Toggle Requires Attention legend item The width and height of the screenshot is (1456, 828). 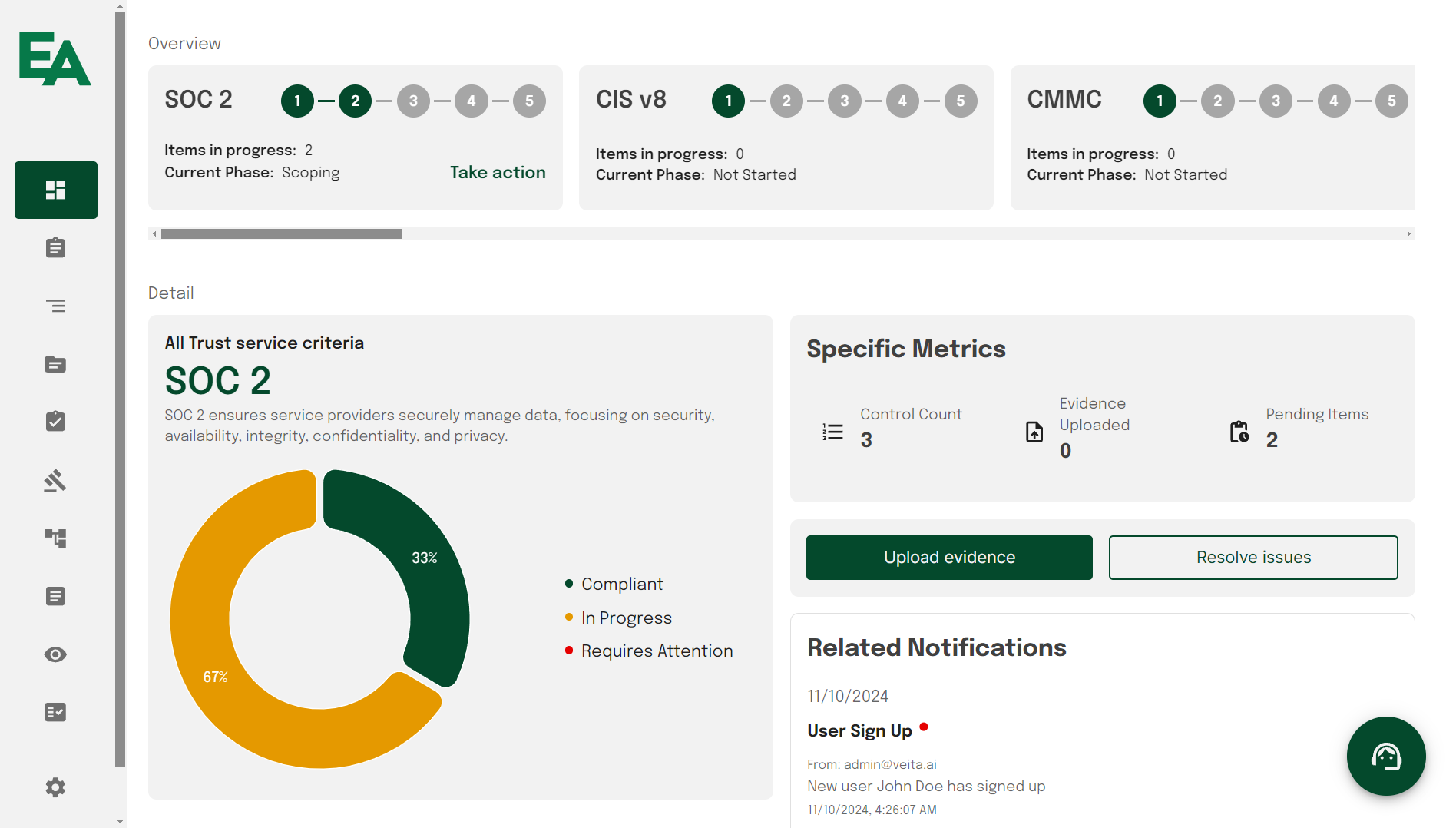(x=657, y=651)
